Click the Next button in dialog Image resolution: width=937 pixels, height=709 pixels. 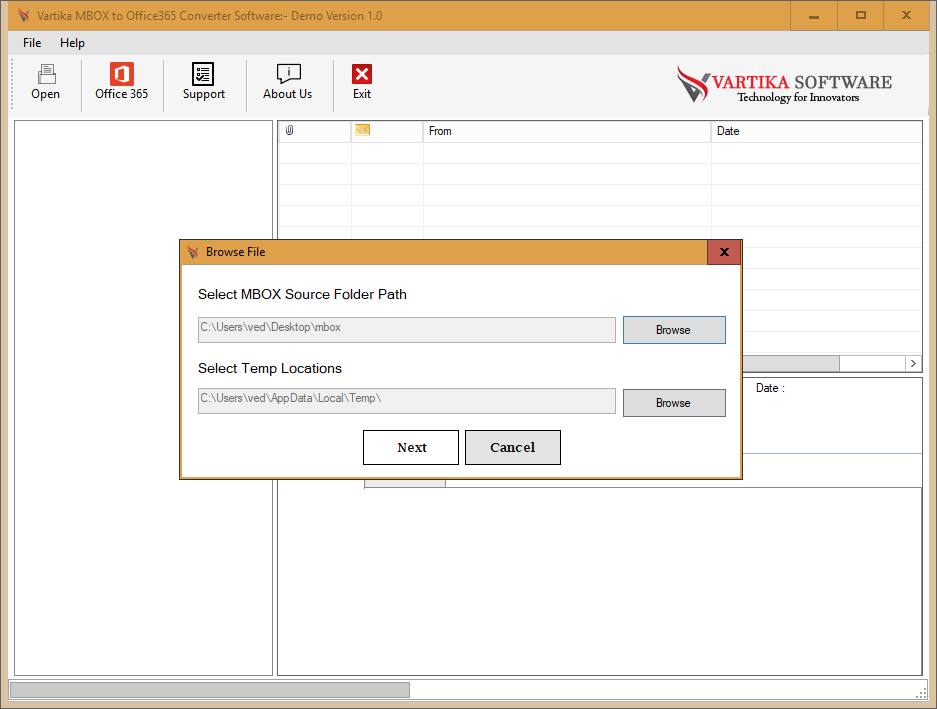tap(411, 447)
